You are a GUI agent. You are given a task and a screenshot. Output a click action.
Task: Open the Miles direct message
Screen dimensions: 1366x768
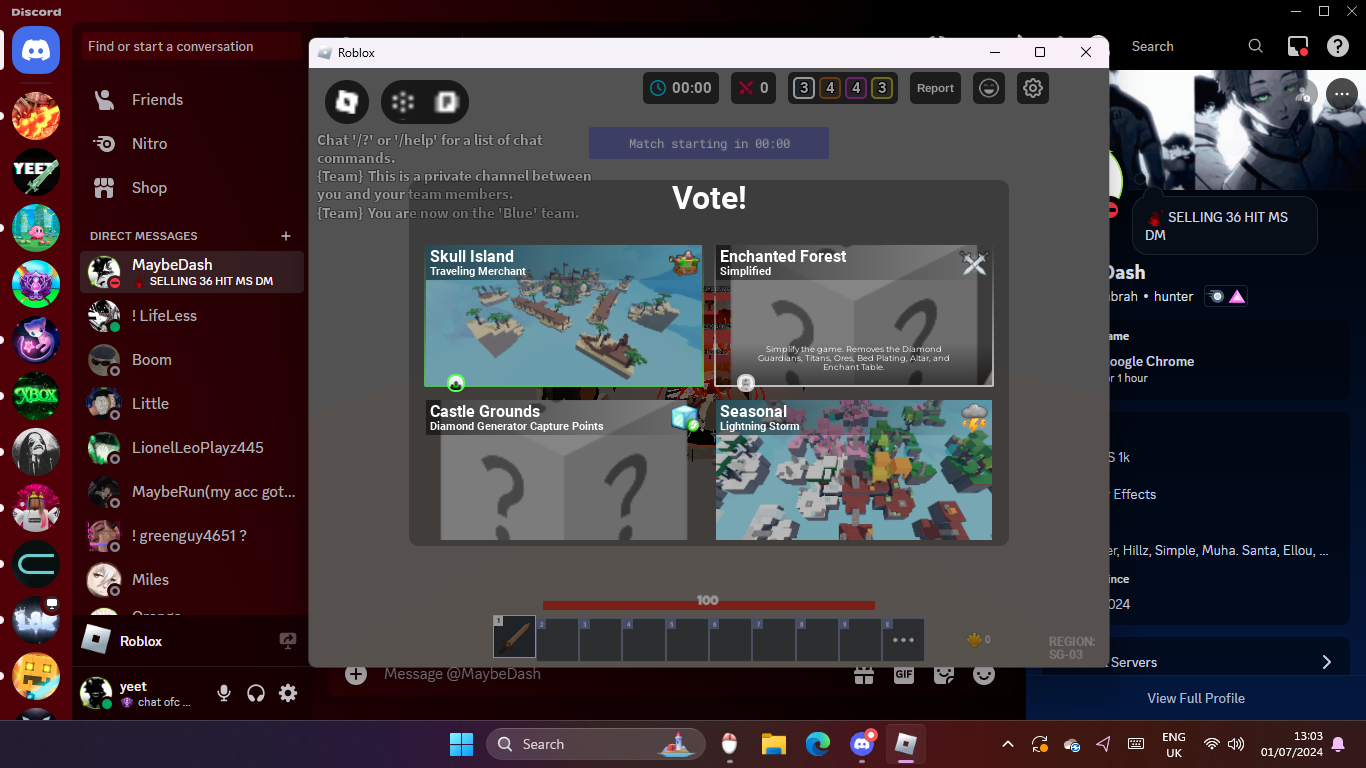coord(192,580)
